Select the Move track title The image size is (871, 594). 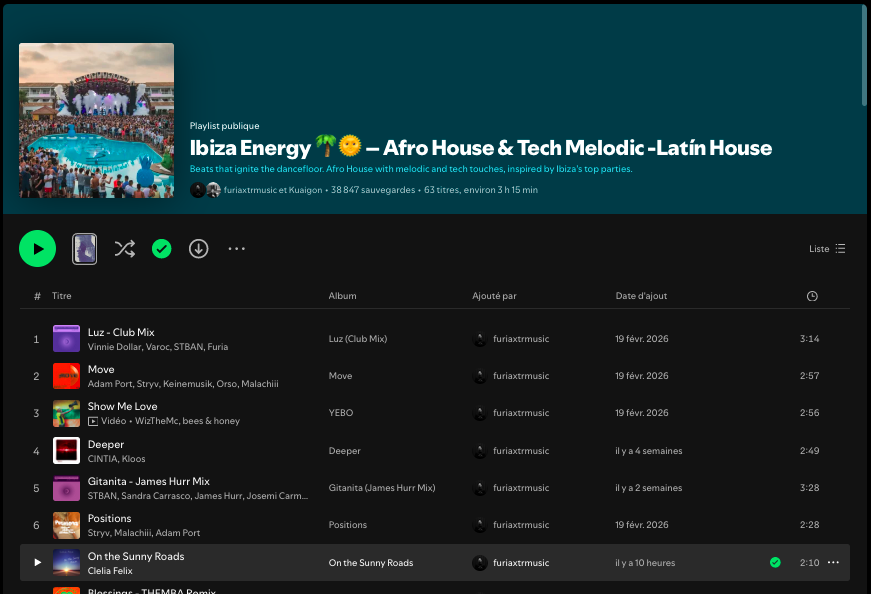(101, 370)
